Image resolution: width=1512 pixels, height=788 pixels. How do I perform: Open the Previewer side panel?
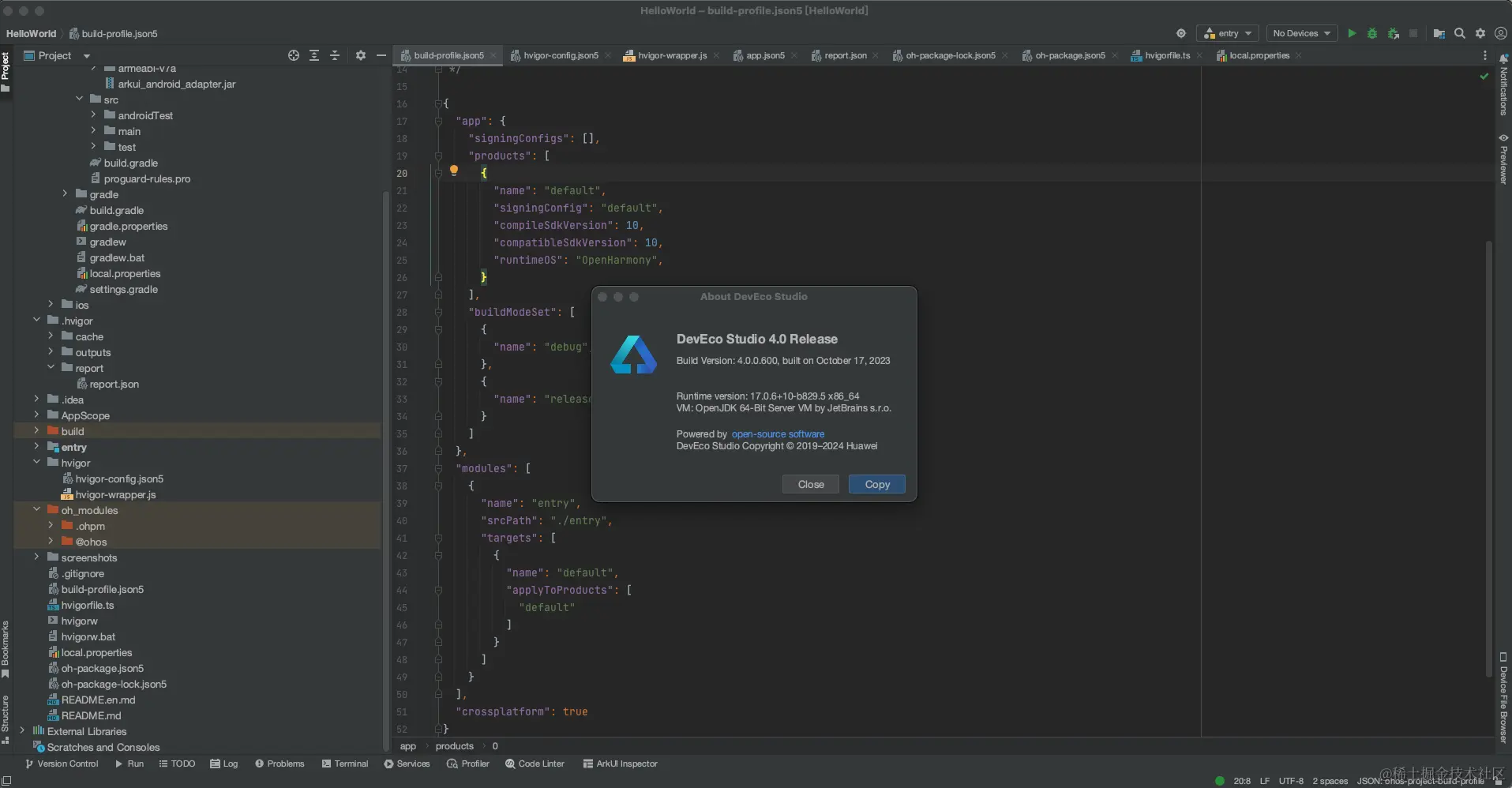(1503, 159)
